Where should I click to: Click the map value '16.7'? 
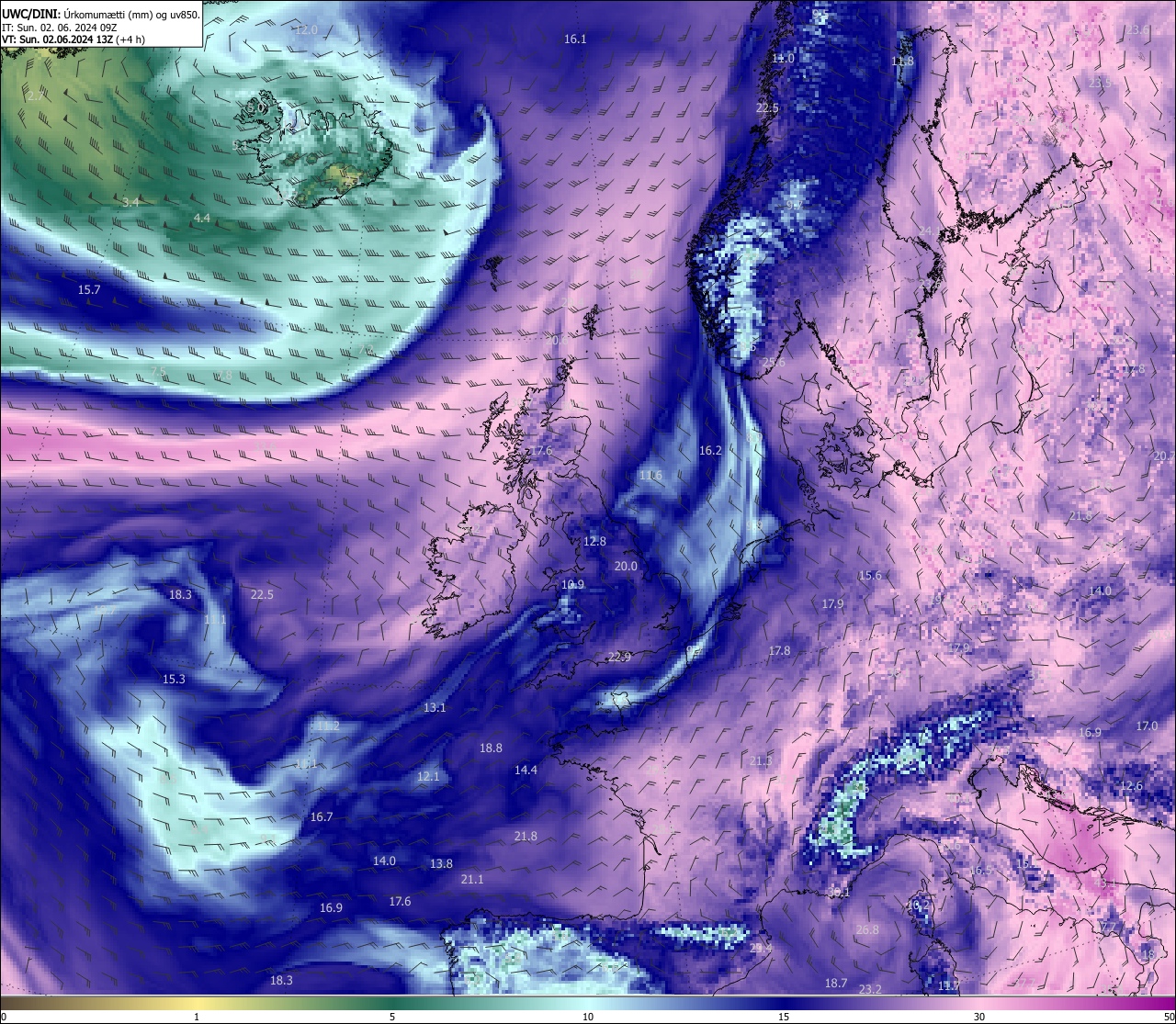click(x=322, y=817)
